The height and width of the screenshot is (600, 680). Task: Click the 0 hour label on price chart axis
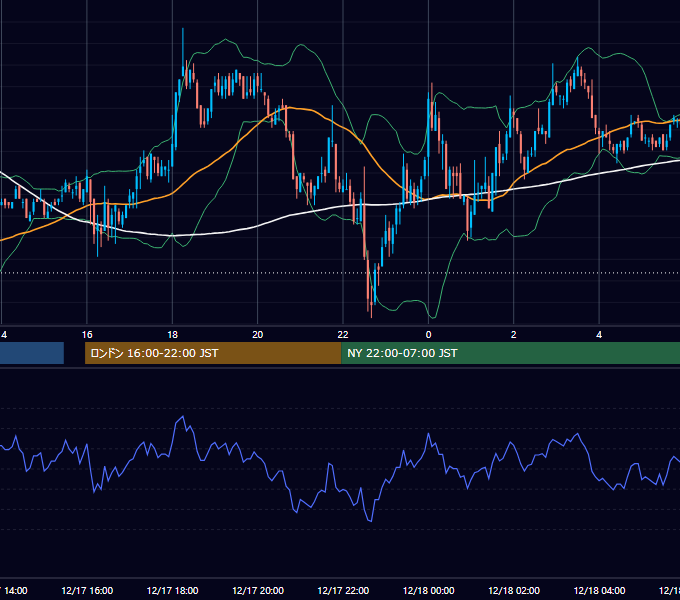[428, 335]
